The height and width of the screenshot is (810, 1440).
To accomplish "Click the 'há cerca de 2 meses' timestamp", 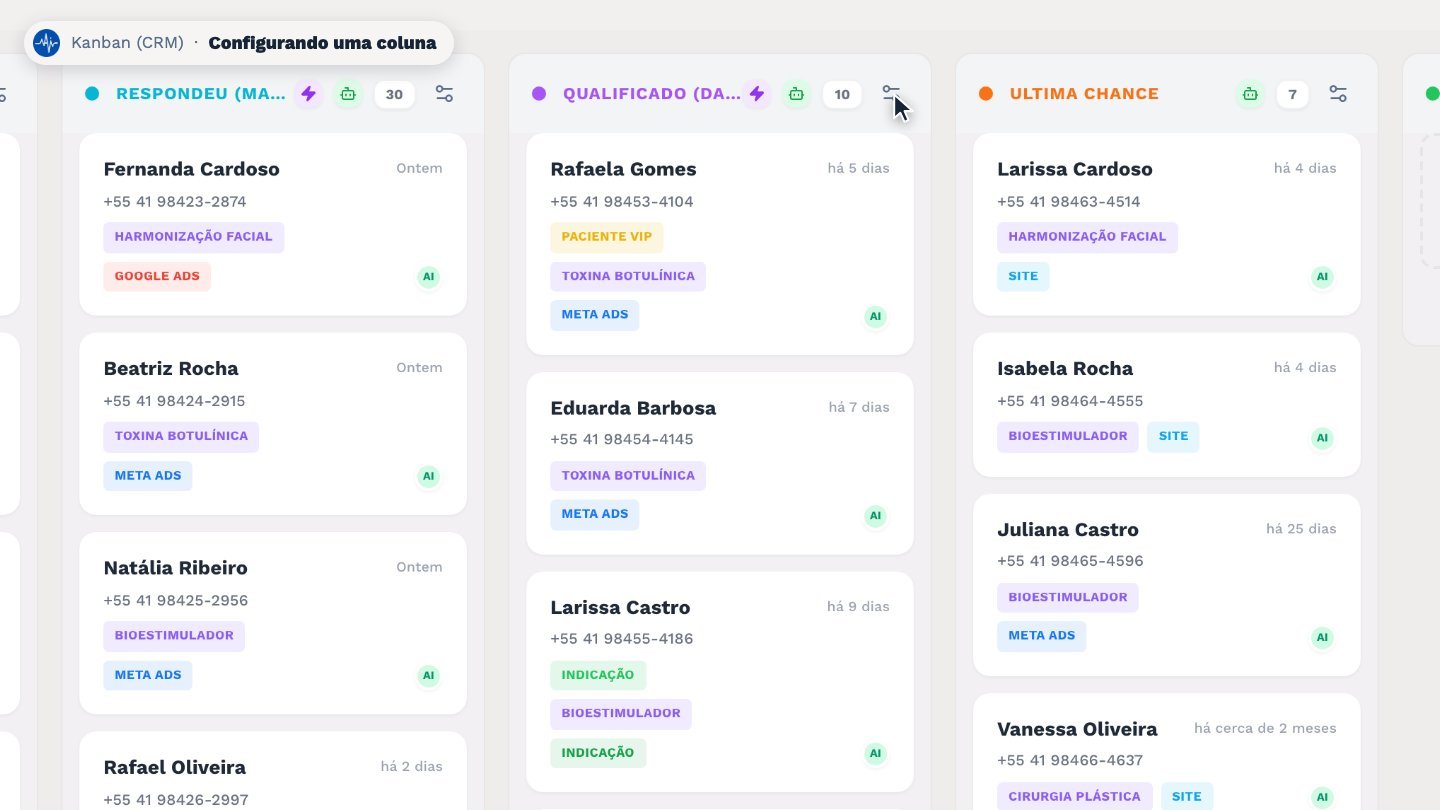I will [1265, 728].
